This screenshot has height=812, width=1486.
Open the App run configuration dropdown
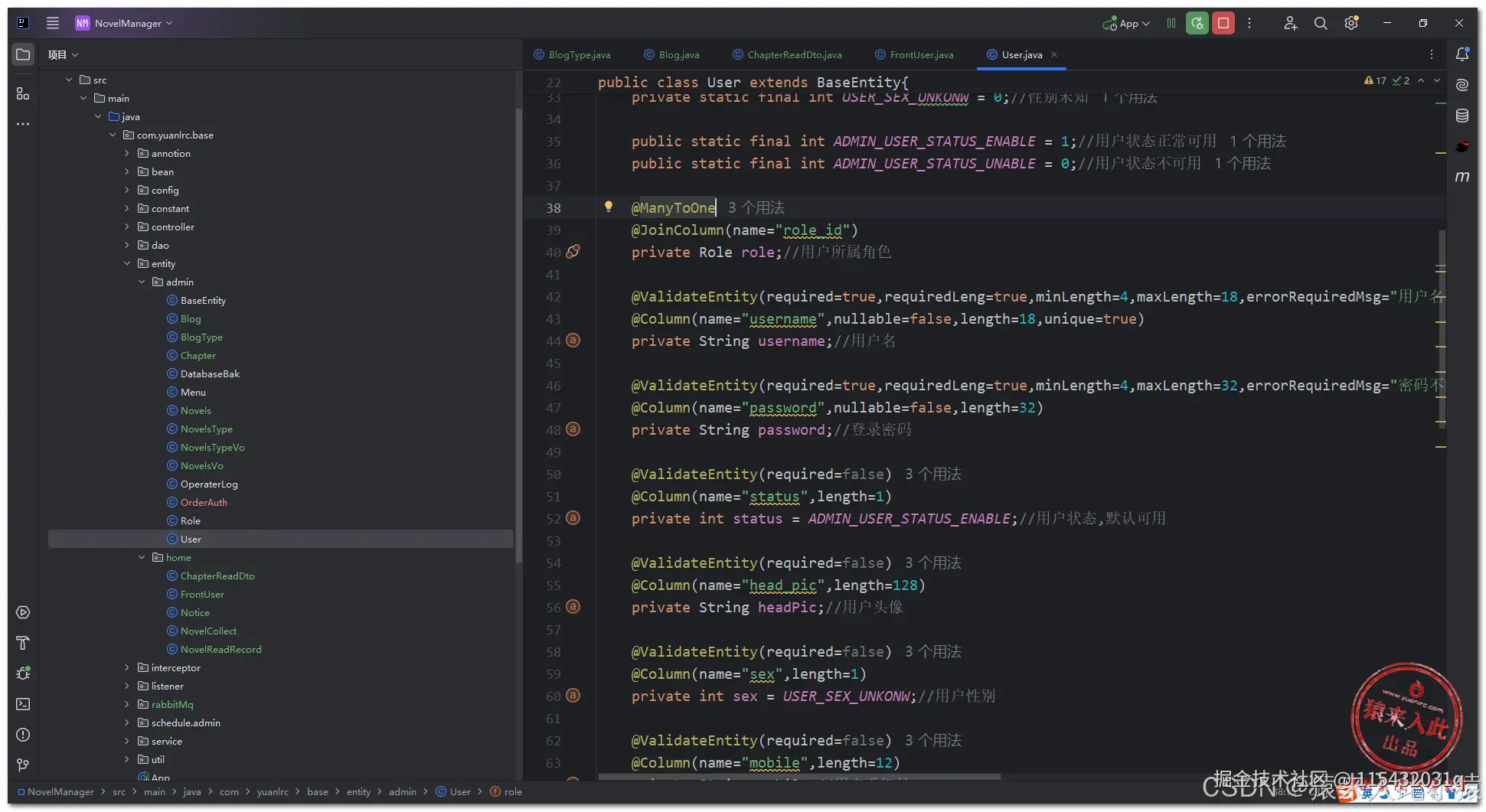click(1126, 24)
